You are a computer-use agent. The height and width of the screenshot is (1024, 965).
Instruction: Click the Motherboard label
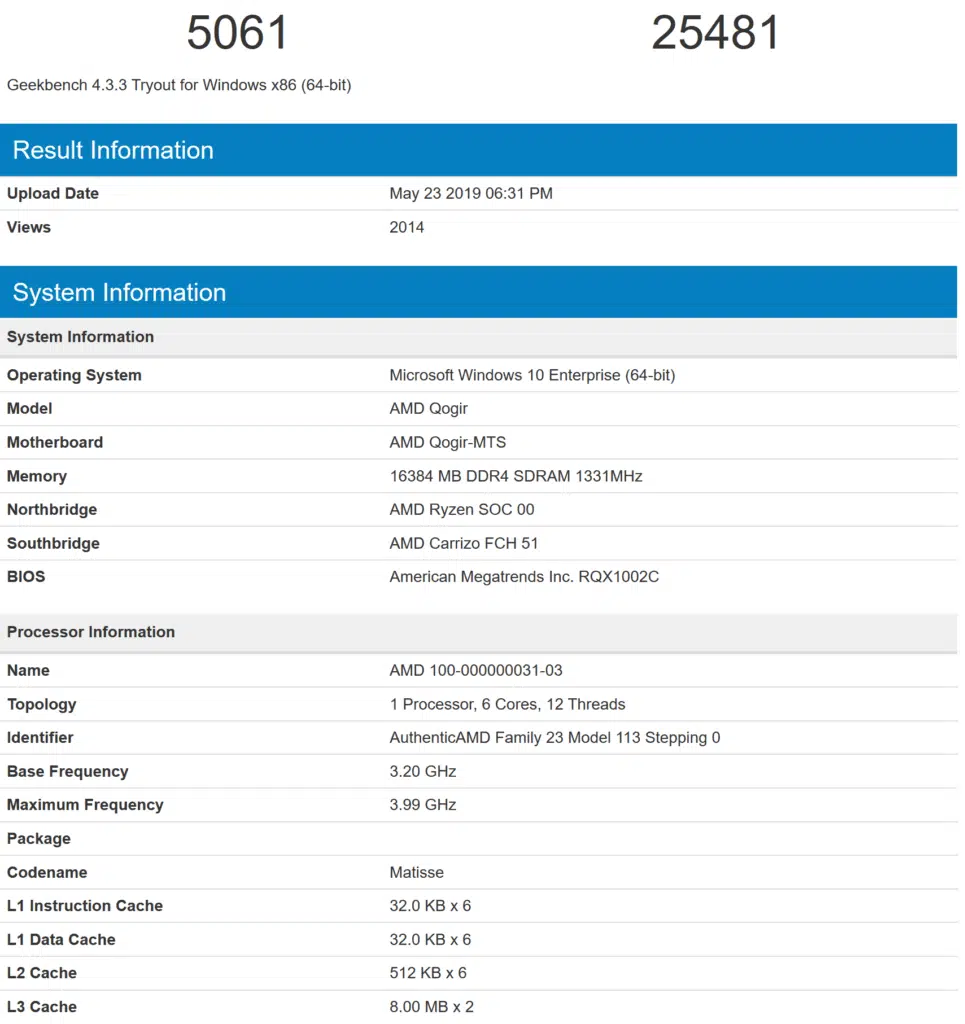pos(55,443)
